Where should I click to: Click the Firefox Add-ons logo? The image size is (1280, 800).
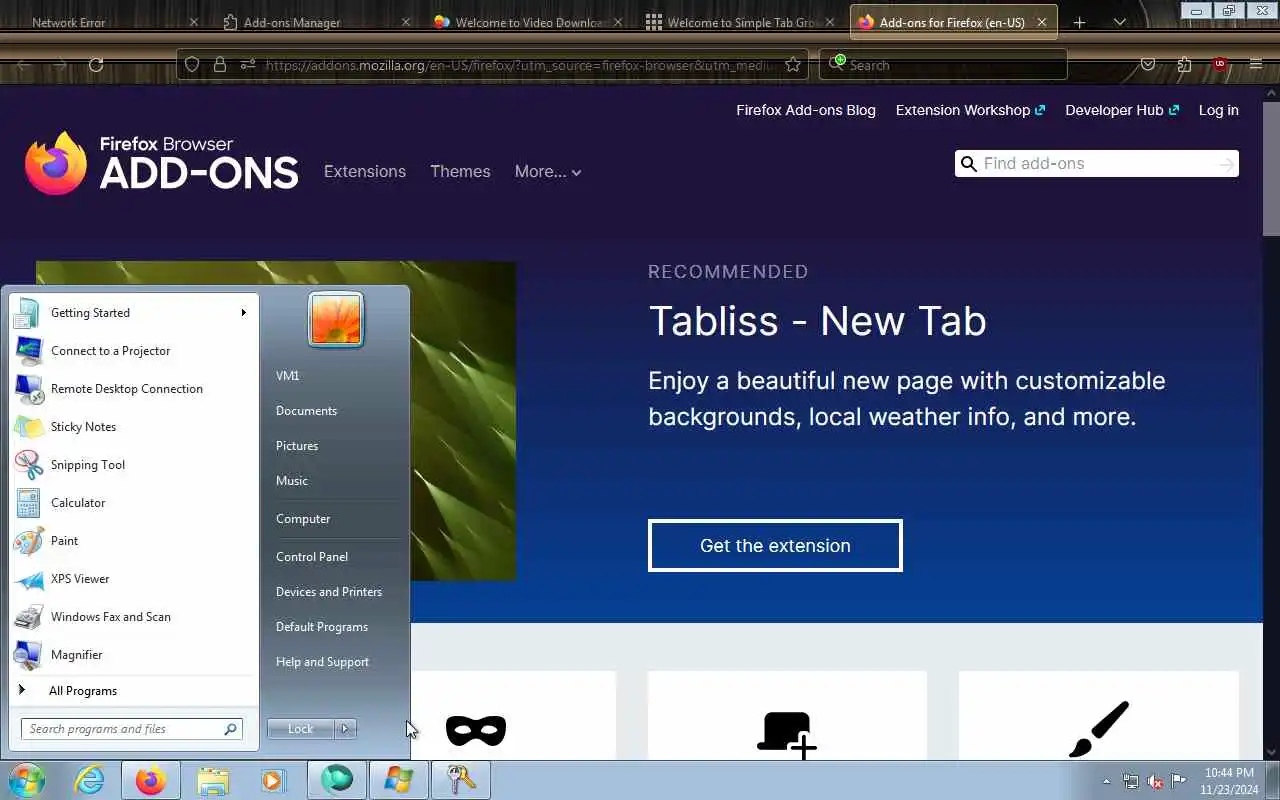162,163
